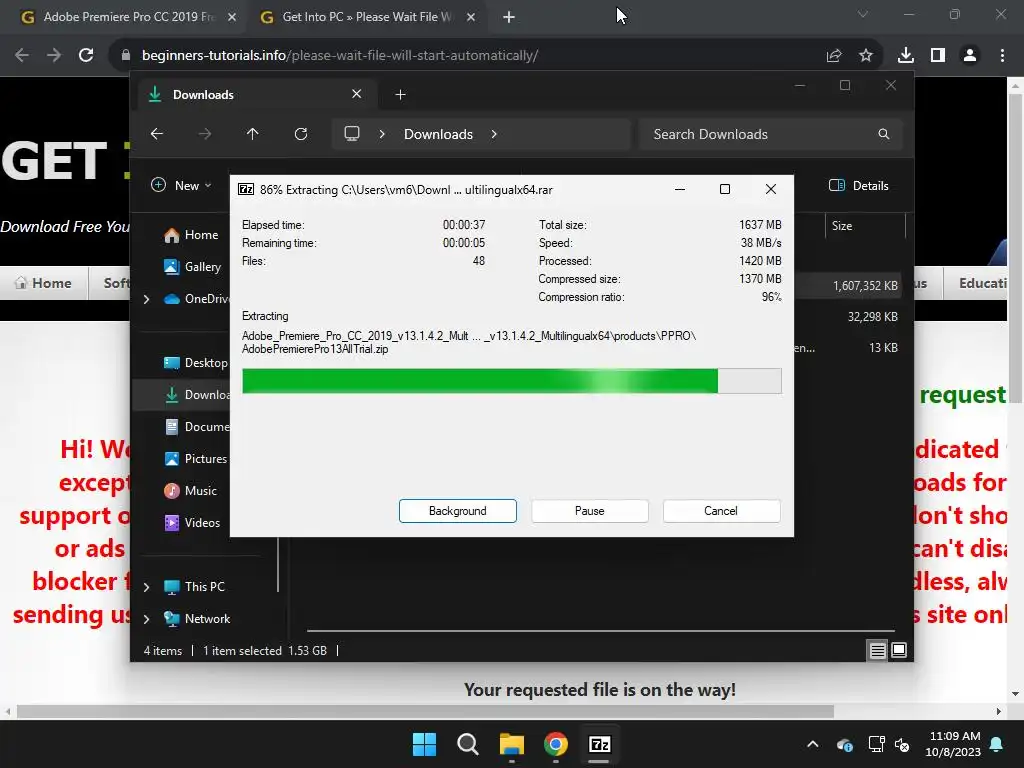Viewport: 1024px width, 768px height.
Task: Go up one folder in Explorer
Action: pyautogui.click(x=253, y=134)
